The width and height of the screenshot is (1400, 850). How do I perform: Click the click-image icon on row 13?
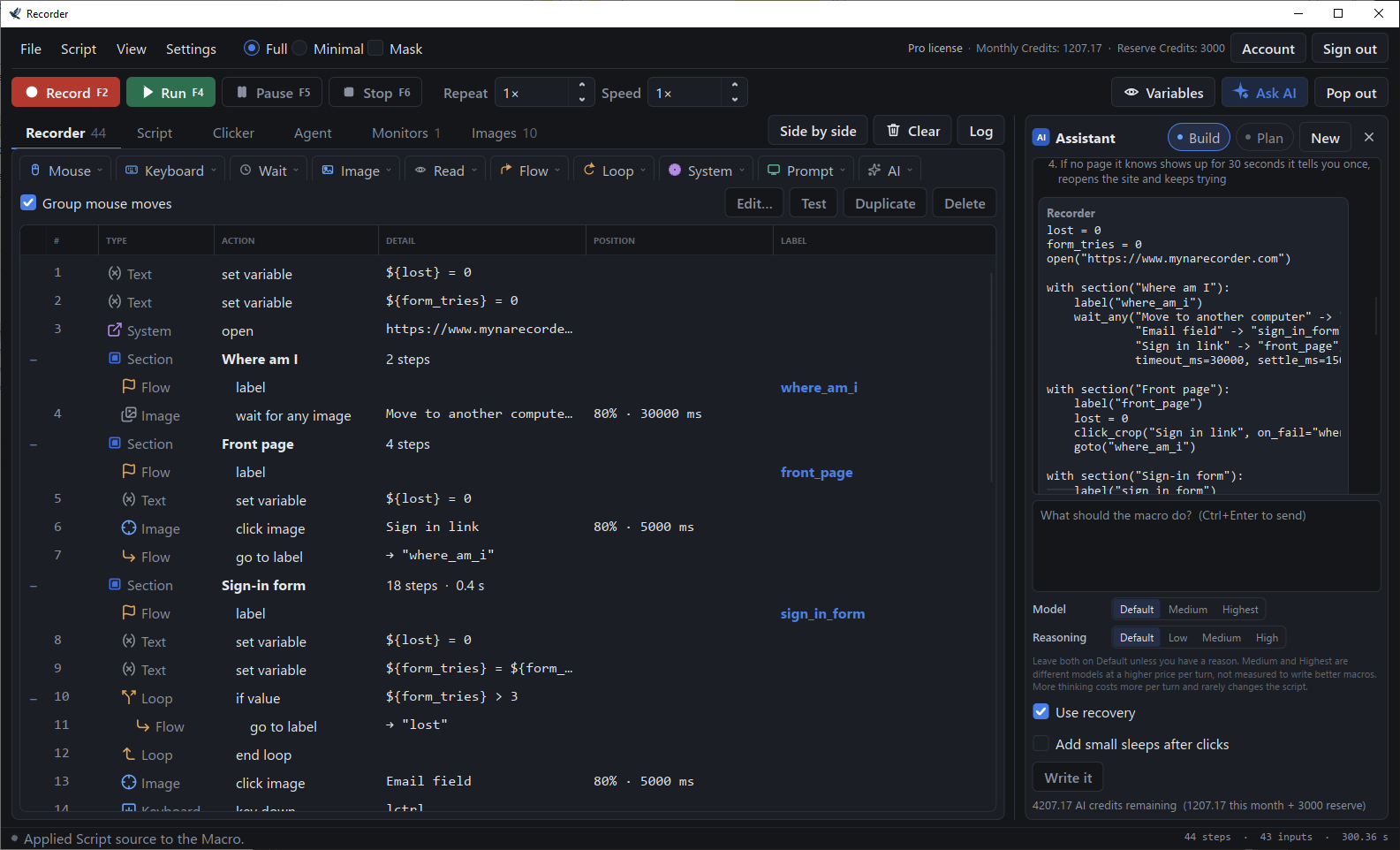coord(129,782)
